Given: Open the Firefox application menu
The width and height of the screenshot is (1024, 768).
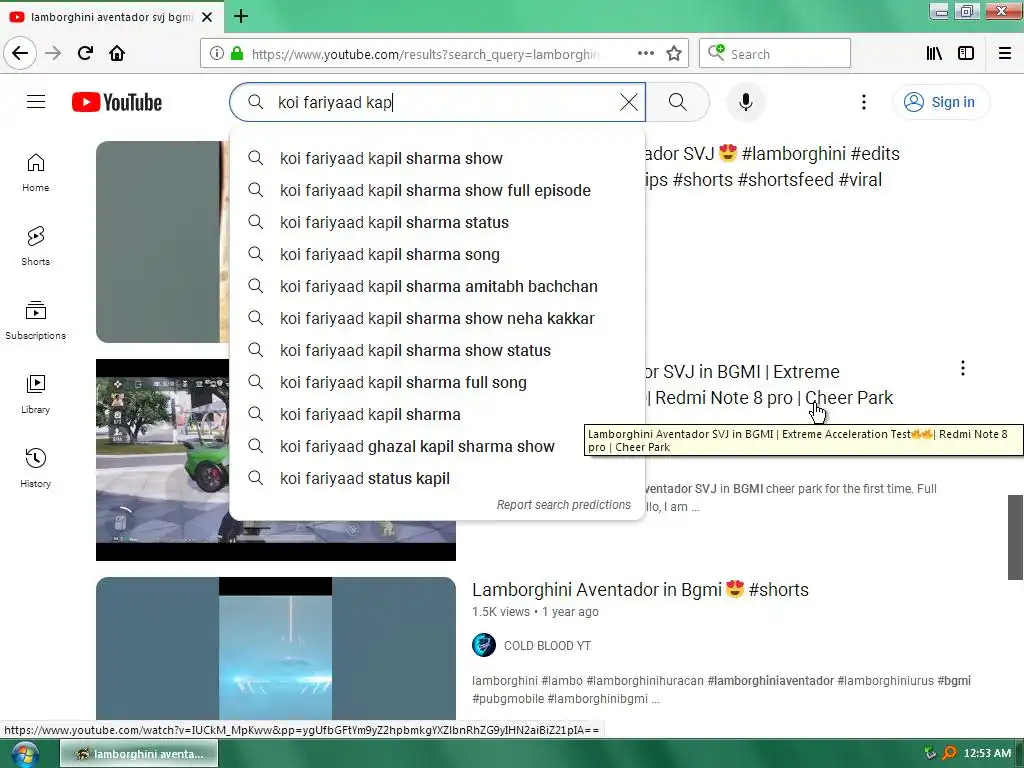Looking at the screenshot, I should 1005,54.
